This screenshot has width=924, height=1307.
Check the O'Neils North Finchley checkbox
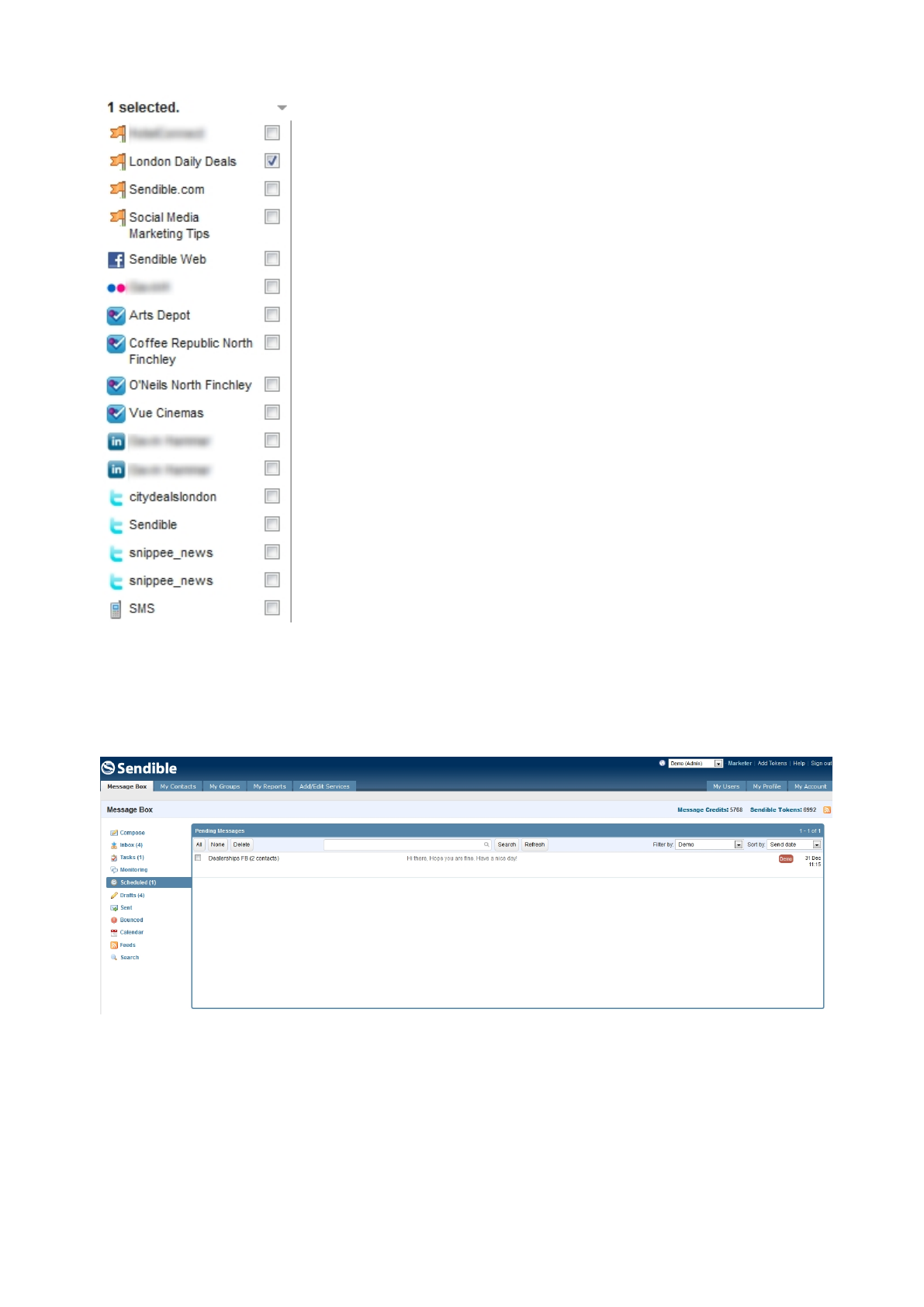(272, 384)
